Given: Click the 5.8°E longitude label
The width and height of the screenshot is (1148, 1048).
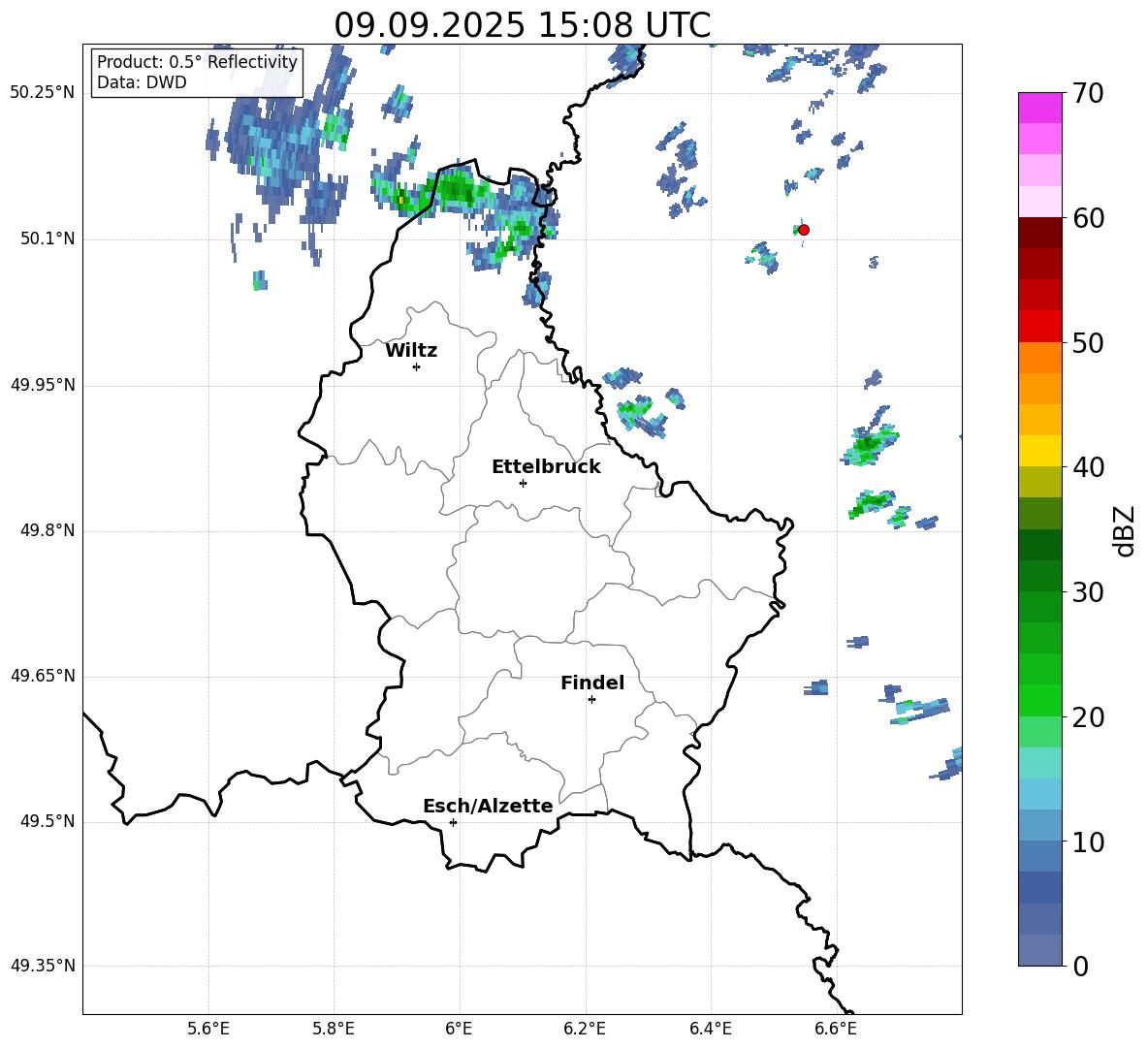Looking at the screenshot, I should pos(334,1029).
